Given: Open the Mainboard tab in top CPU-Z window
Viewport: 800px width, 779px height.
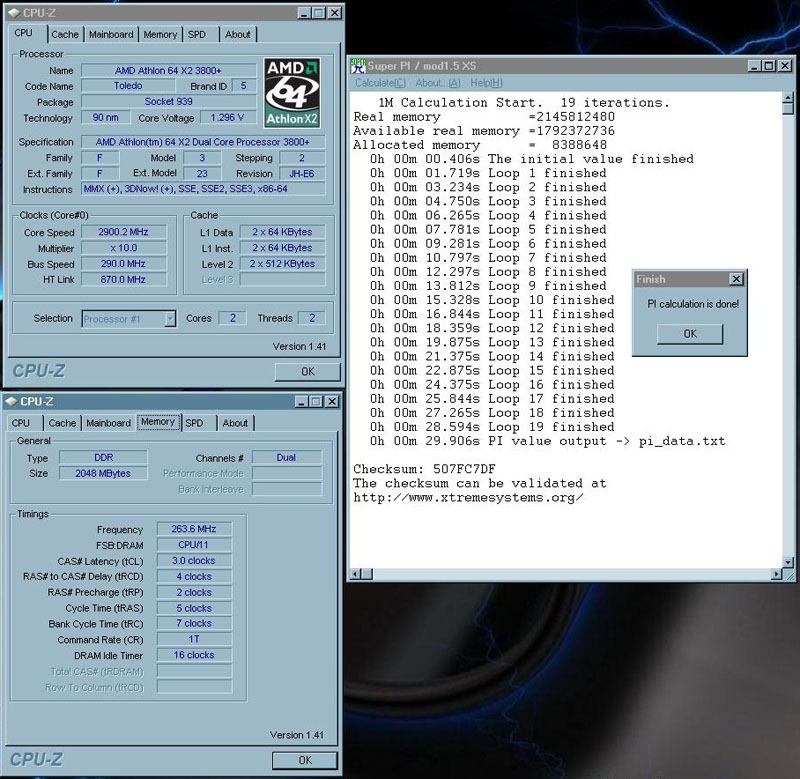Looking at the screenshot, I should (111, 35).
